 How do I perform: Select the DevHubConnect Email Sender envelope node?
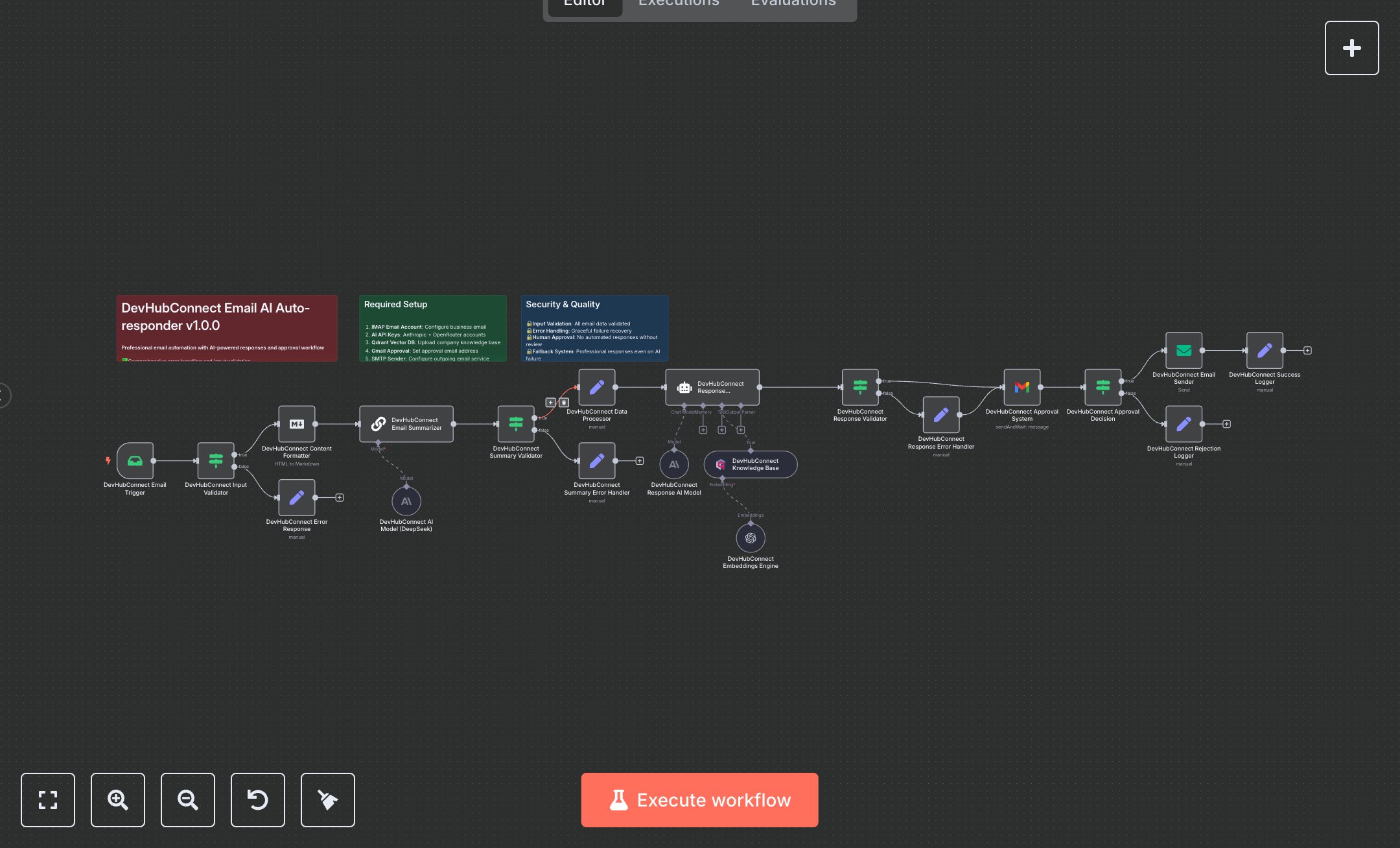[1184, 350]
